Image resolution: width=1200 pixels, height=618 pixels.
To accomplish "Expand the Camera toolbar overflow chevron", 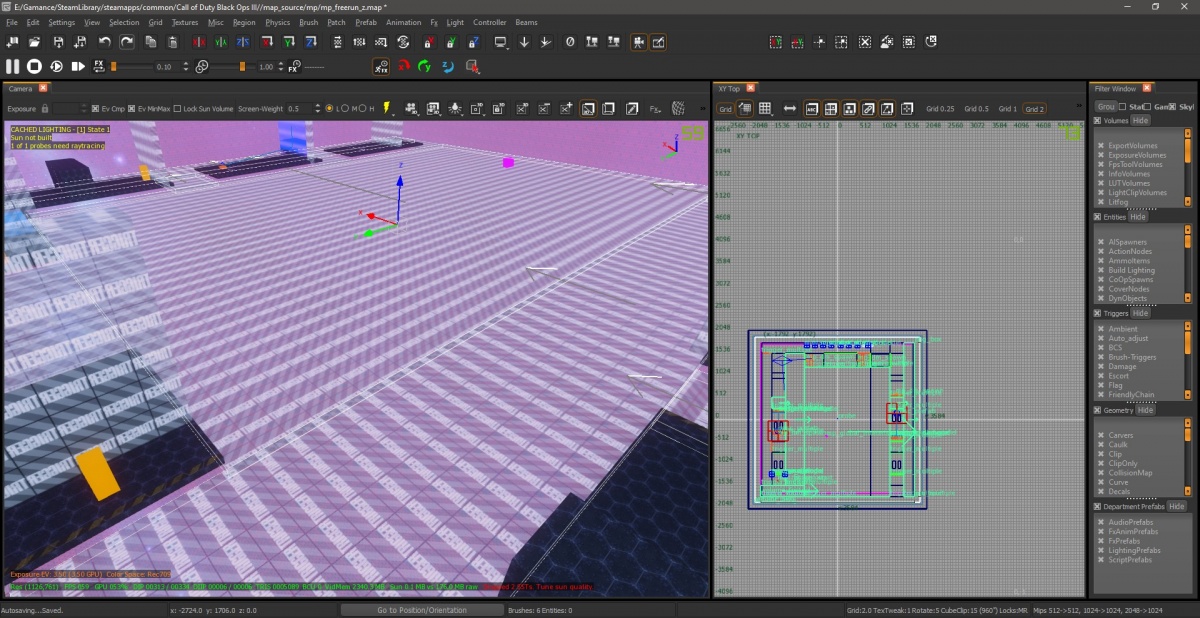I will [x=704, y=108].
